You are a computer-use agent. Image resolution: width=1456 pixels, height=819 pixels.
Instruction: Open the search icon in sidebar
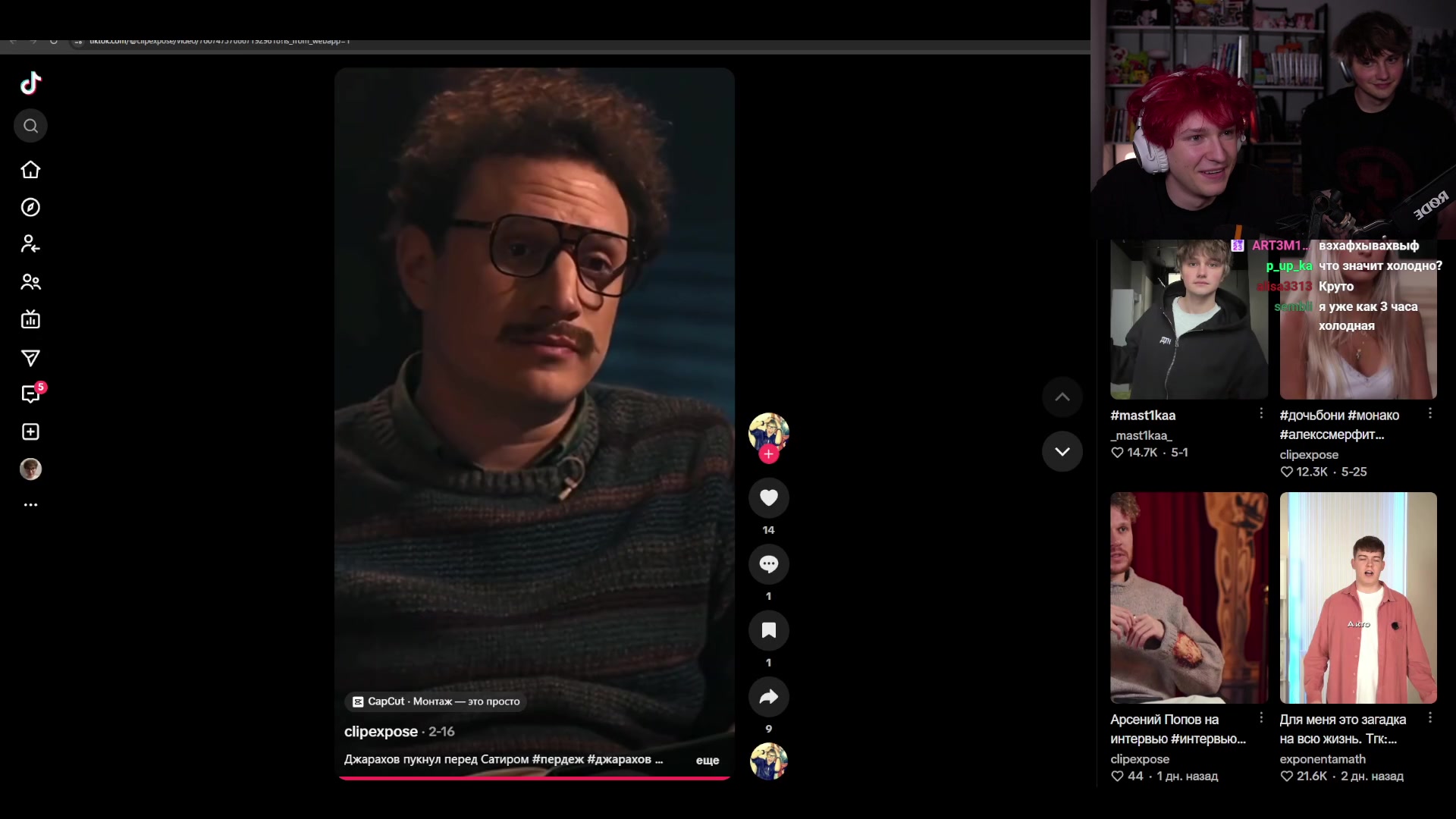click(30, 126)
